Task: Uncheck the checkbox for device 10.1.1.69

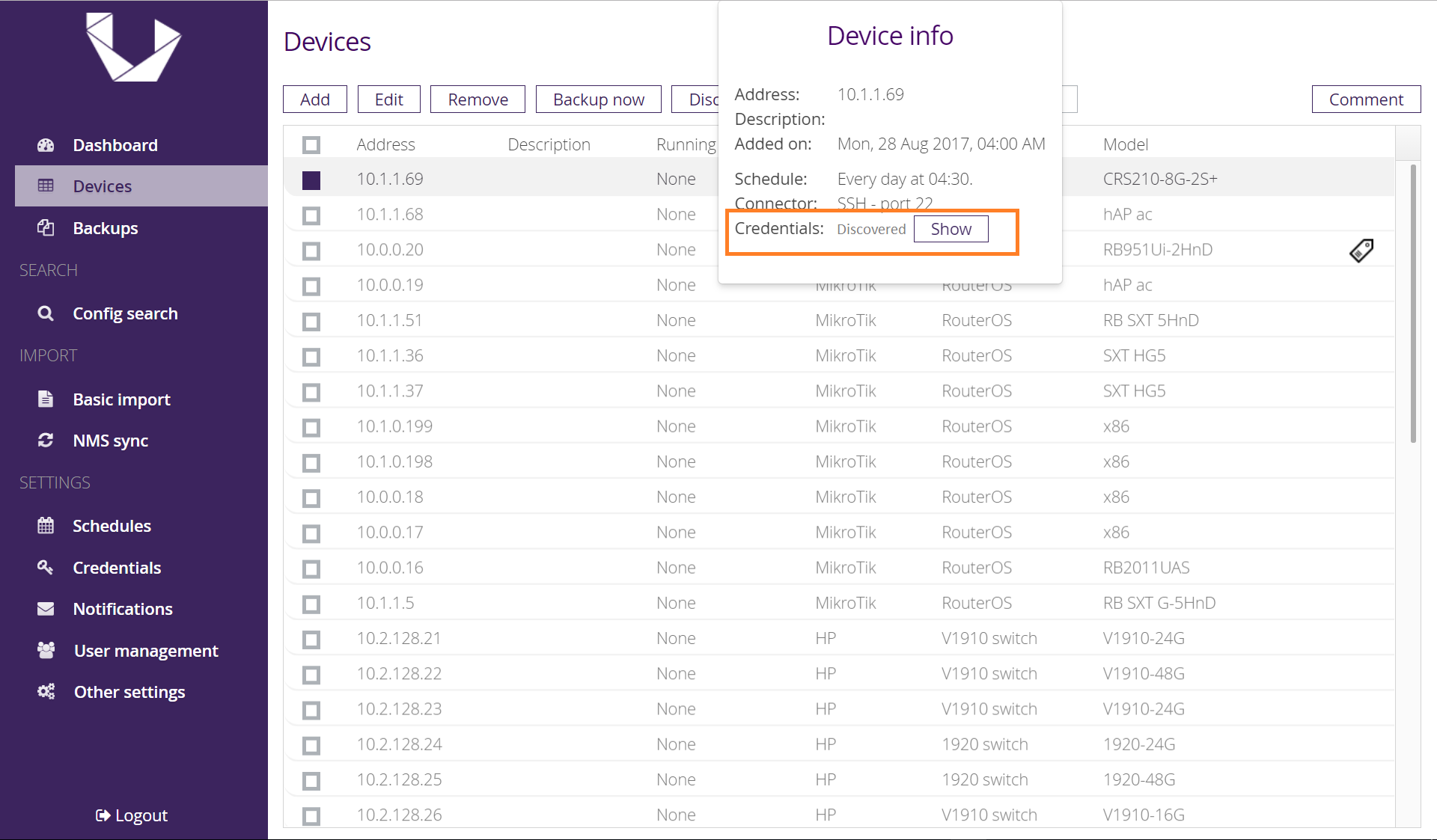Action: click(311, 180)
